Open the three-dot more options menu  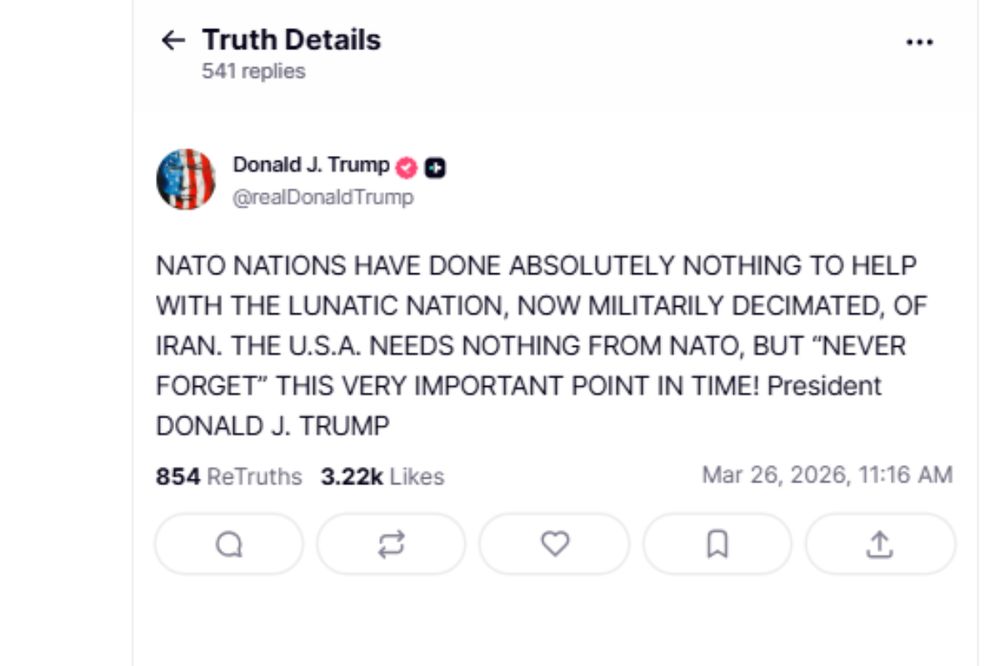click(x=919, y=42)
